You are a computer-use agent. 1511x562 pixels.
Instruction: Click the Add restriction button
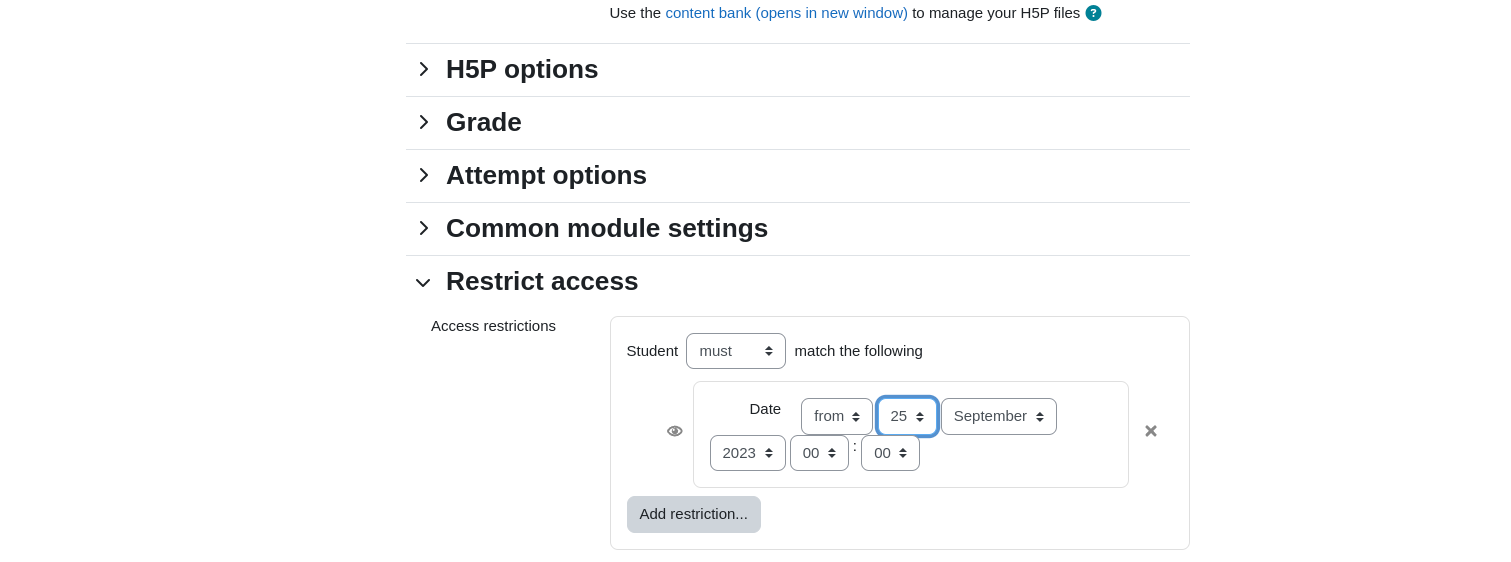point(694,514)
